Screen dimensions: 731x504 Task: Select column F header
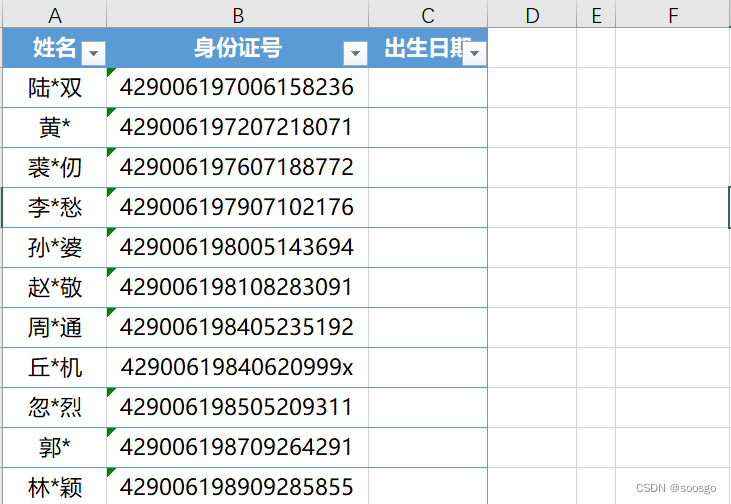tap(673, 15)
